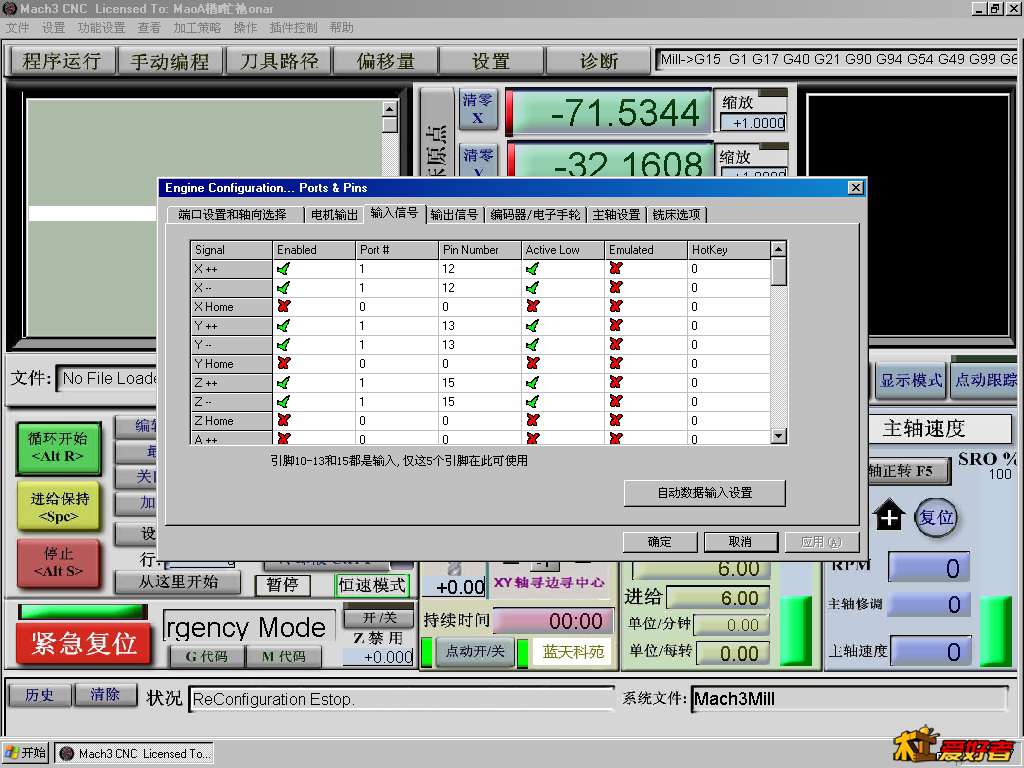Screen dimensions: 1024x768
Task: Toggle Emulated mark for Z Home signal
Action: pos(615,421)
